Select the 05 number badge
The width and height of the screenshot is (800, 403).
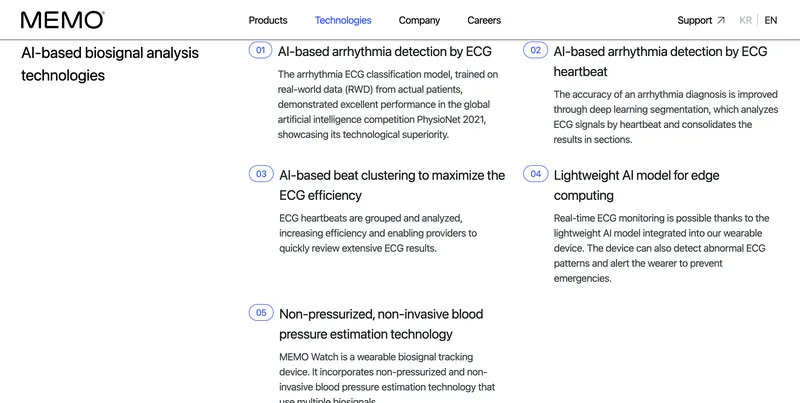[x=261, y=313]
